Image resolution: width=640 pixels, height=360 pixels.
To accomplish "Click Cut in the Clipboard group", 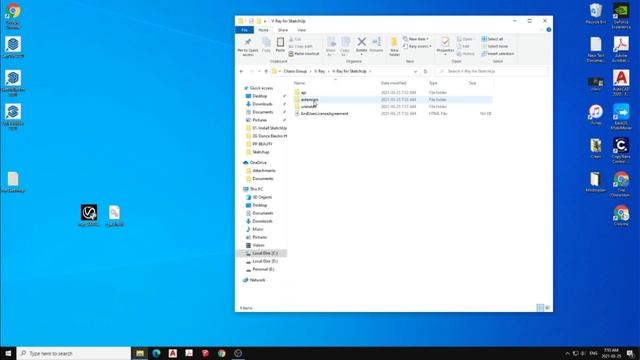I will 295,39.
